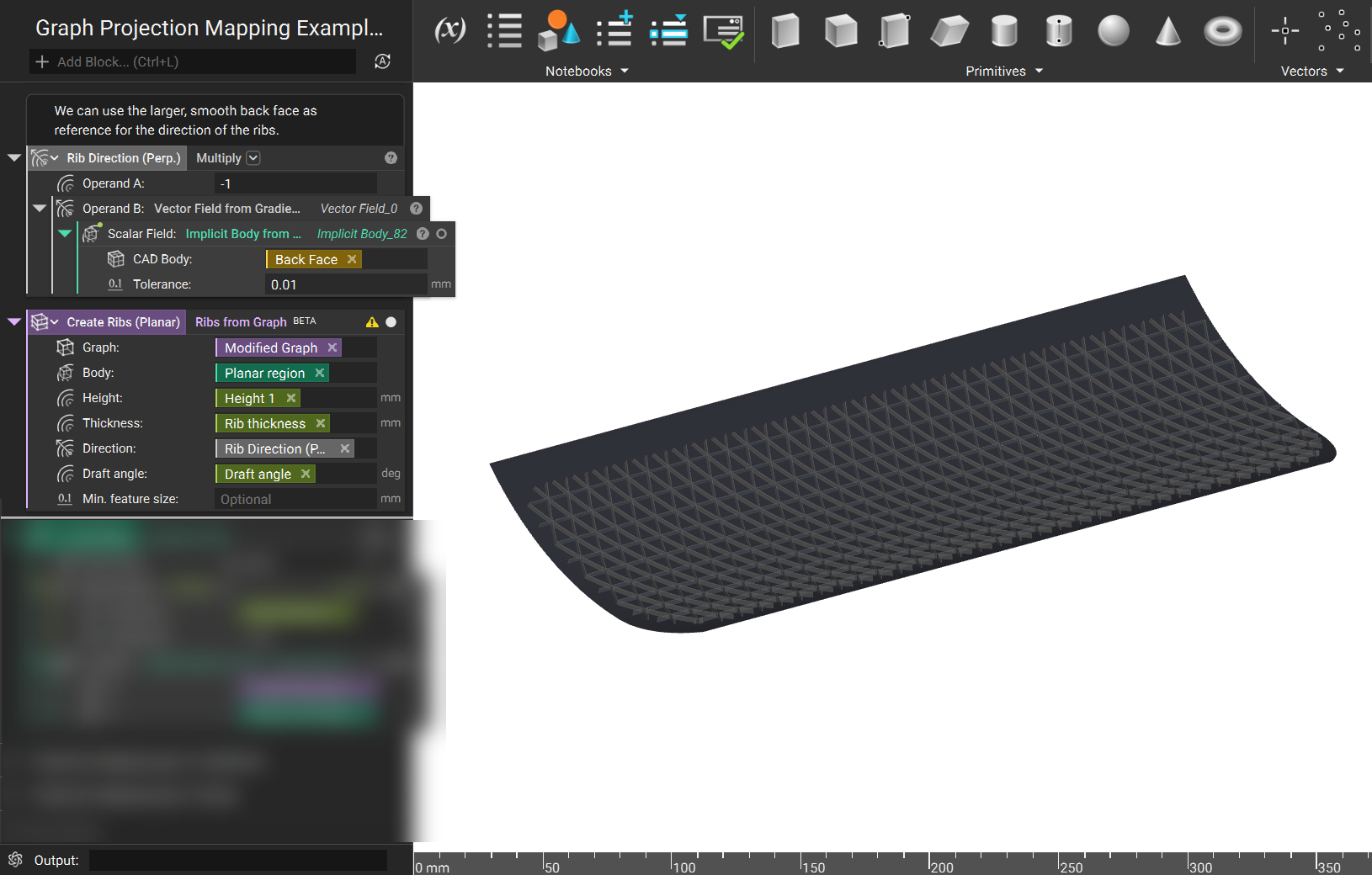The height and width of the screenshot is (875, 1372).
Task: Collapse the Rib Direction (Perp.) block
Action: click(13, 157)
